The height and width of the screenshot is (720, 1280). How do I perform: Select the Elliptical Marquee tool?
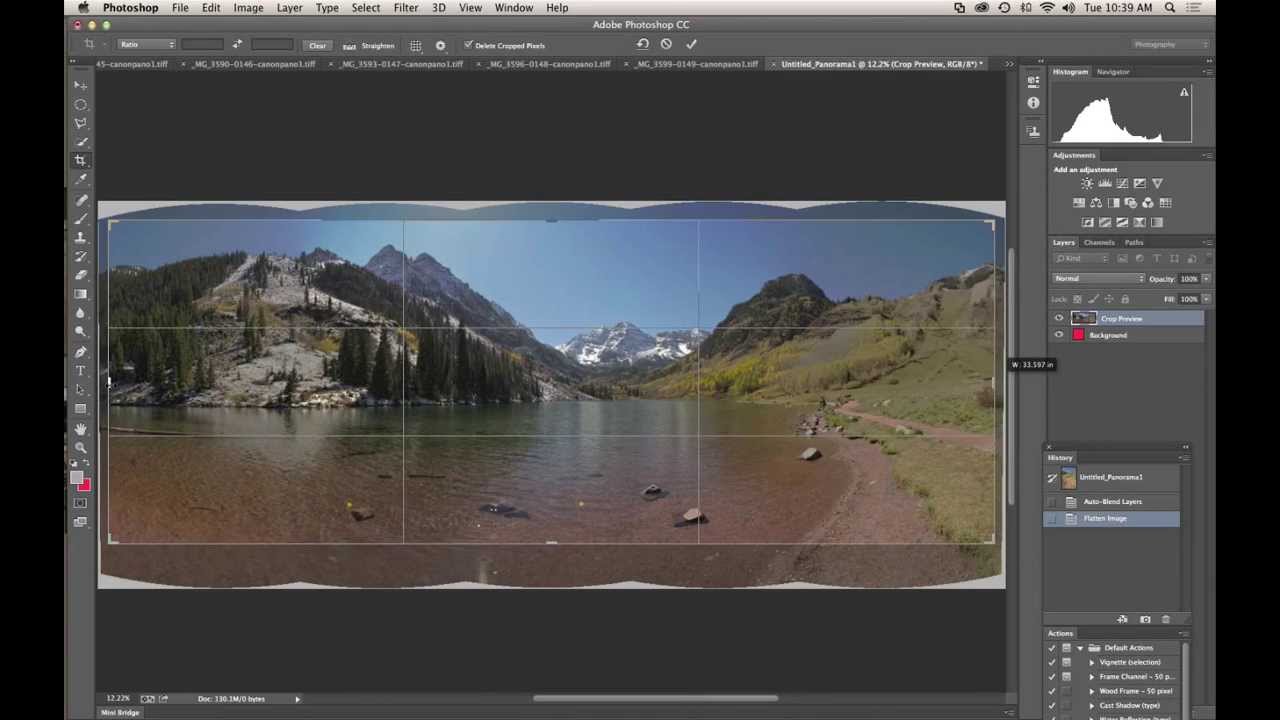pos(81,104)
